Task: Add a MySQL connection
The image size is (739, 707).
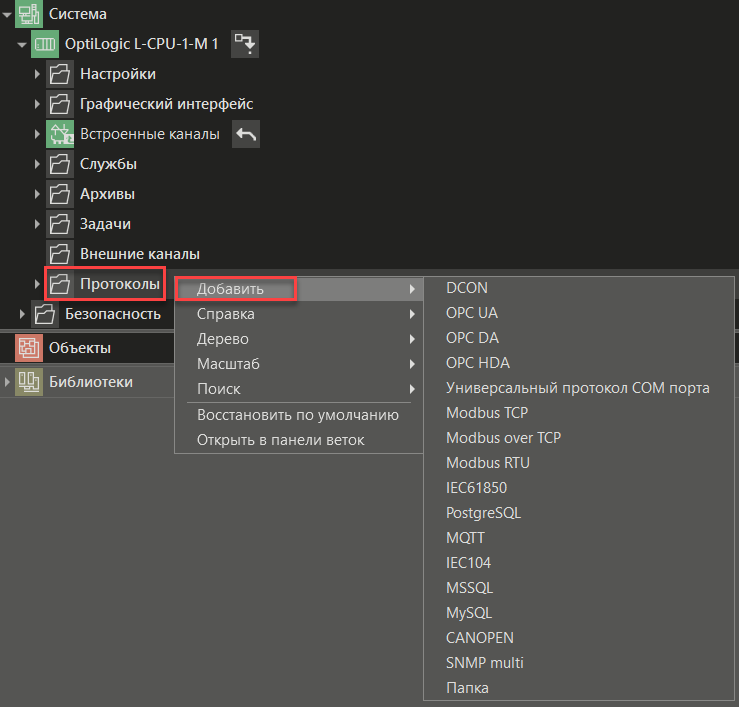Action: point(579,613)
